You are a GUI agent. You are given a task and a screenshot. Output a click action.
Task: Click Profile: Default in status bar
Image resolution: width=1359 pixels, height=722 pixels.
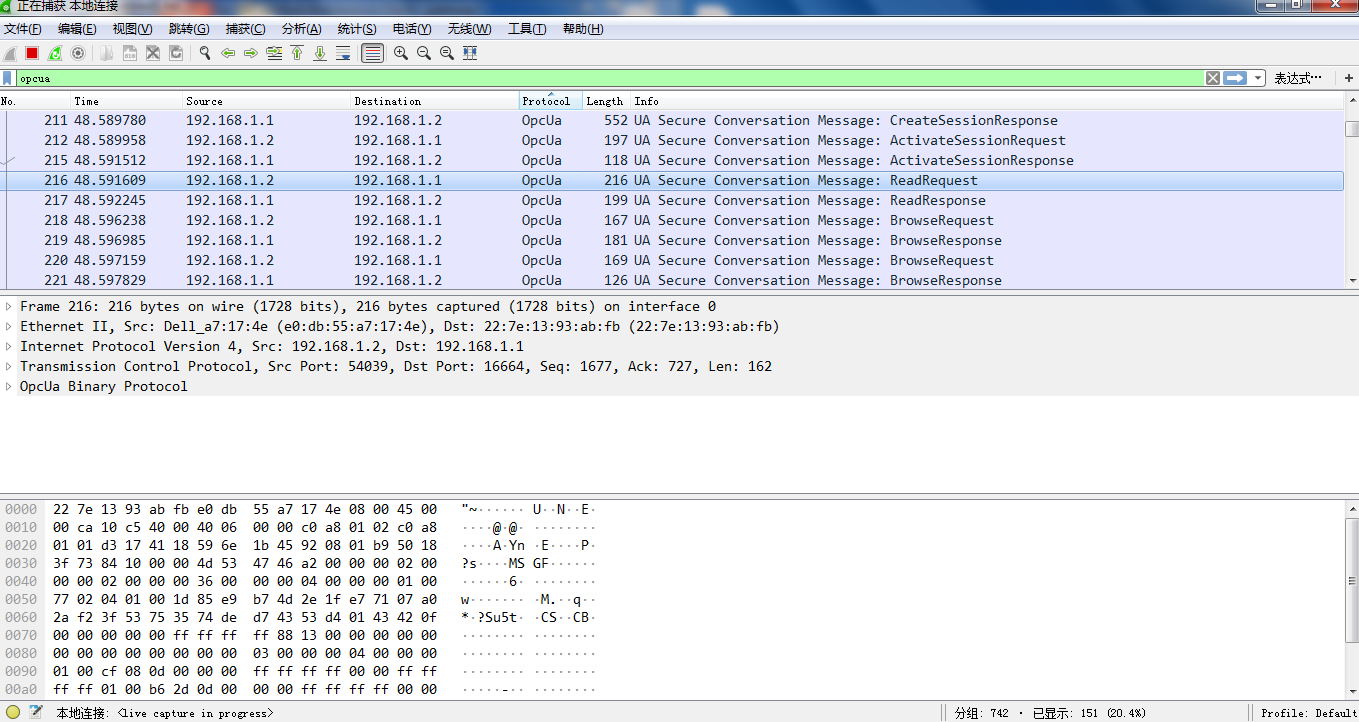point(1308,713)
